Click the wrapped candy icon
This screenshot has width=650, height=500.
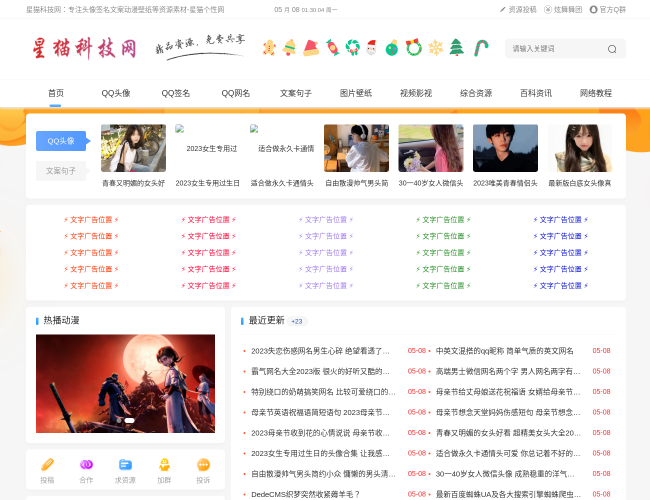click(332, 48)
